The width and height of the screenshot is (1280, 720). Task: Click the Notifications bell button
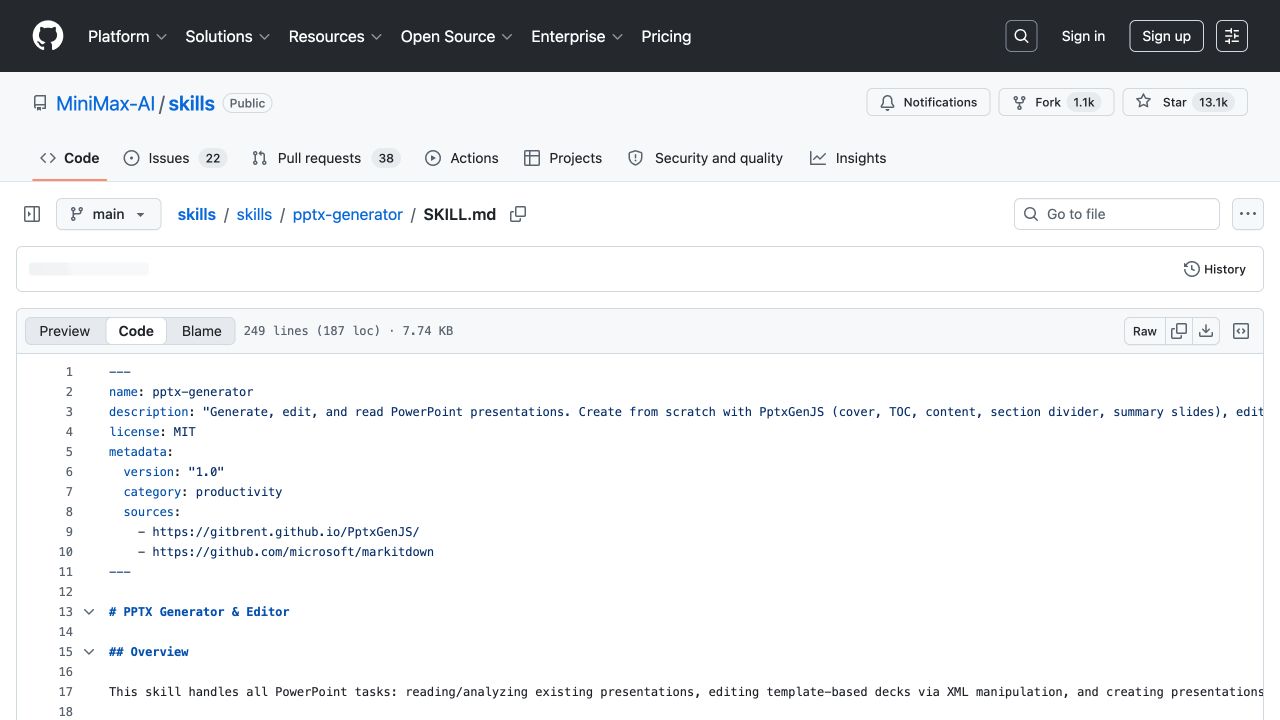(x=929, y=102)
